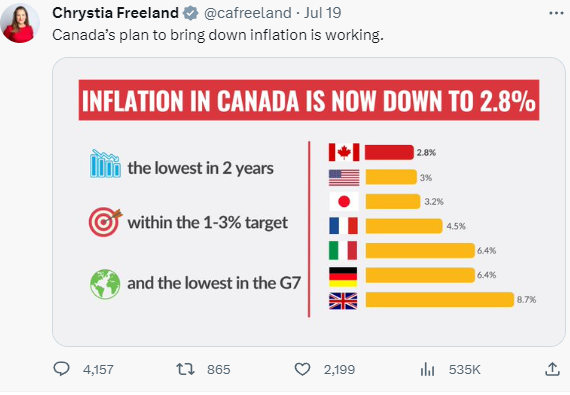
Task: Visit the @cafreeland handle link
Action: pyautogui.click(x=248, y=13)
